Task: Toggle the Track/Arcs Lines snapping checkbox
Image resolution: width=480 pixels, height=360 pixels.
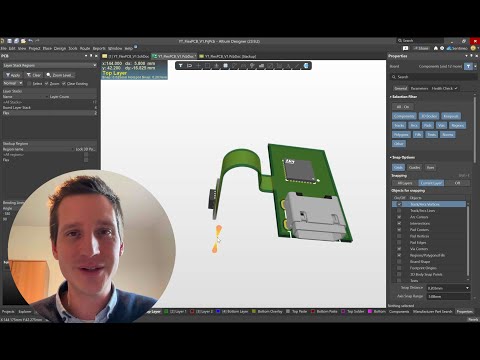Action: tap(399, 211)
